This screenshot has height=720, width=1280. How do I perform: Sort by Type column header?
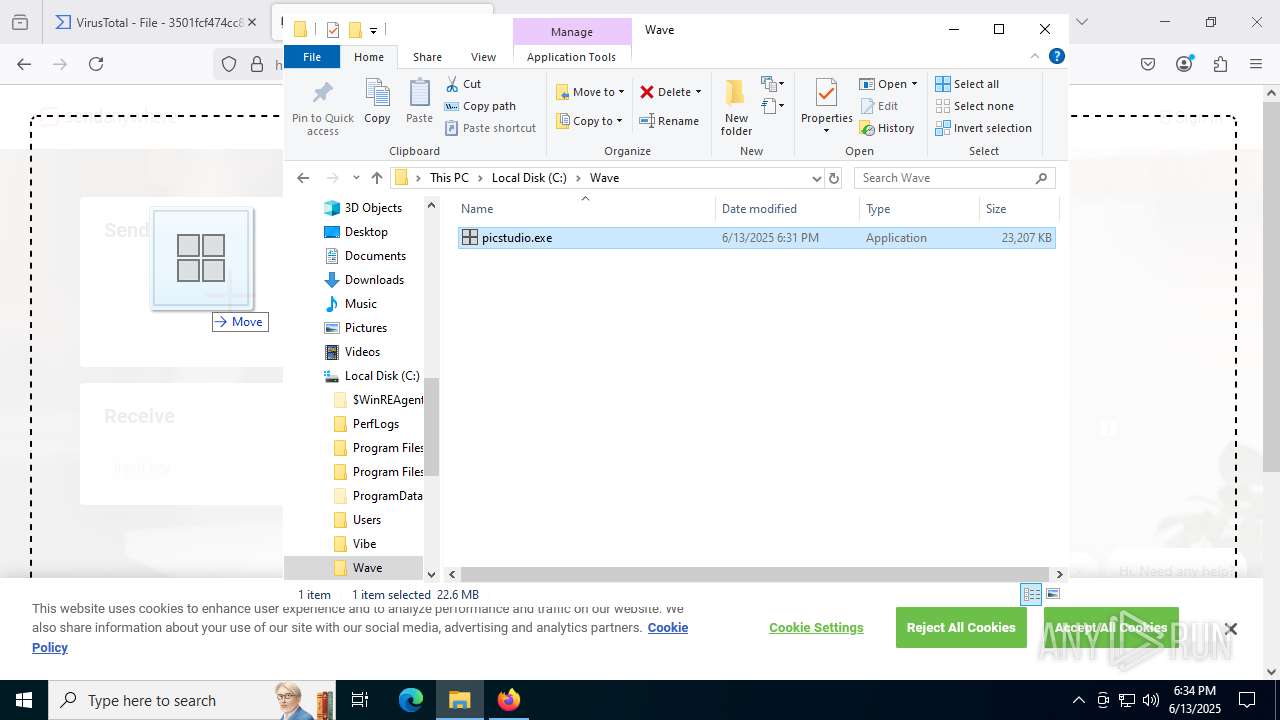click(919, 208)
